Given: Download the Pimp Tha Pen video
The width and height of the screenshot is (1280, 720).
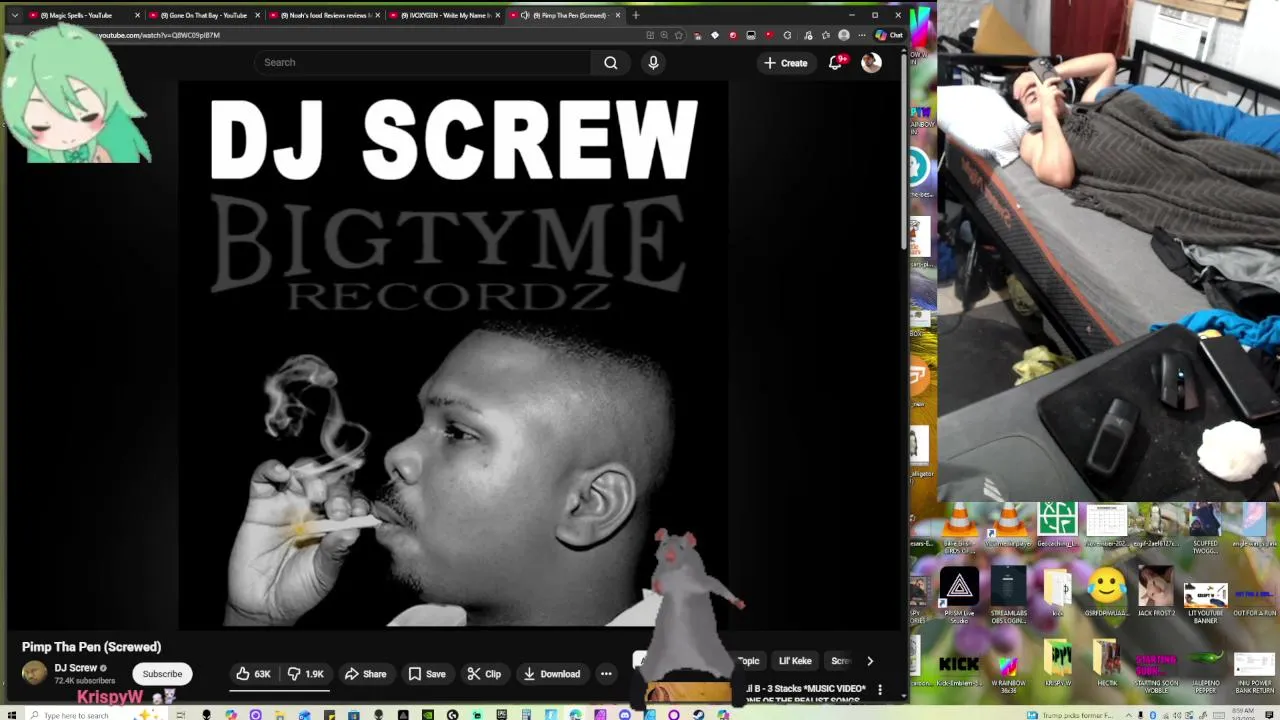Looking at the screenshot, I should click(x=550, y=674).
